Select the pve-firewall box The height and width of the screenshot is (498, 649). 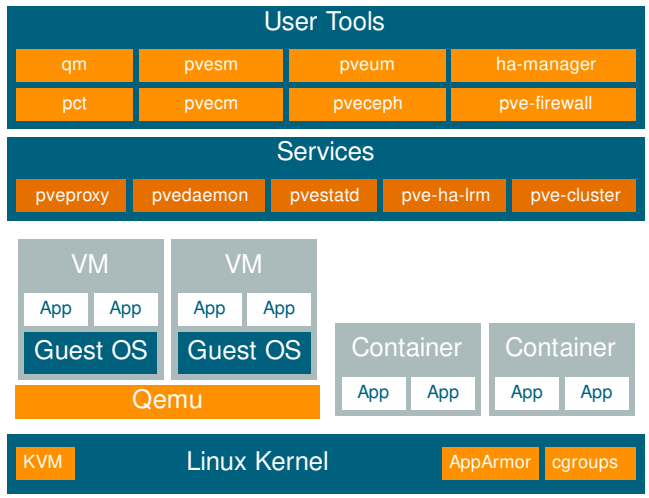coord(543,104)
